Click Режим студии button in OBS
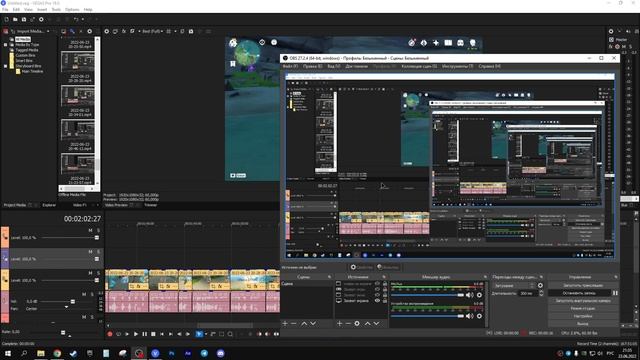This screenshot has width=640, height=360. (583, 308)
